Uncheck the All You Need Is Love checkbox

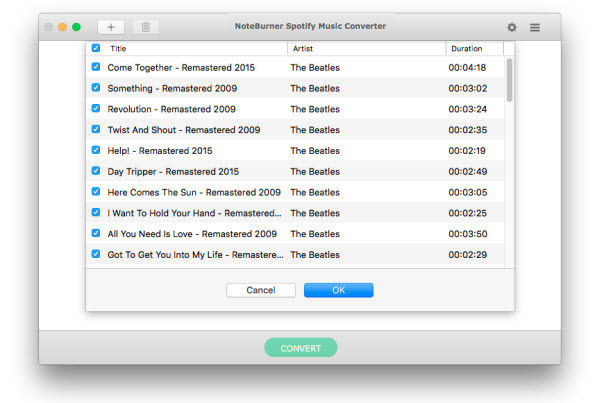96,233
